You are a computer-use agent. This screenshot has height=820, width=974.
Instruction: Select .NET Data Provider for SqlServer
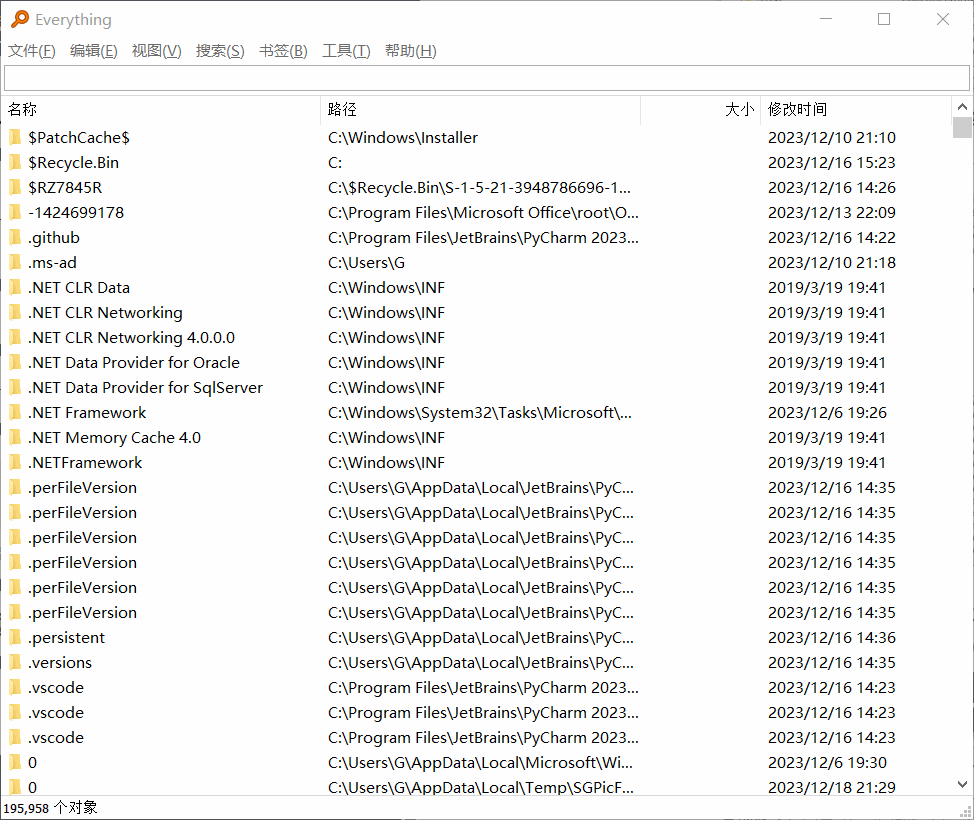tap(145, 388)
